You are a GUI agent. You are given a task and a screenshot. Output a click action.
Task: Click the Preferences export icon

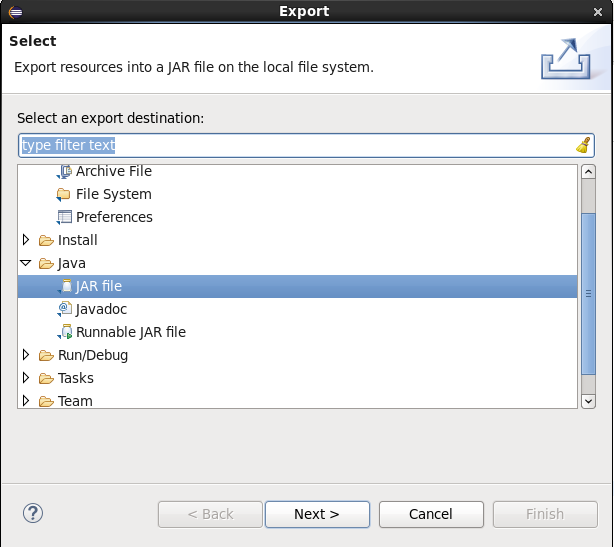coord(64,217)
